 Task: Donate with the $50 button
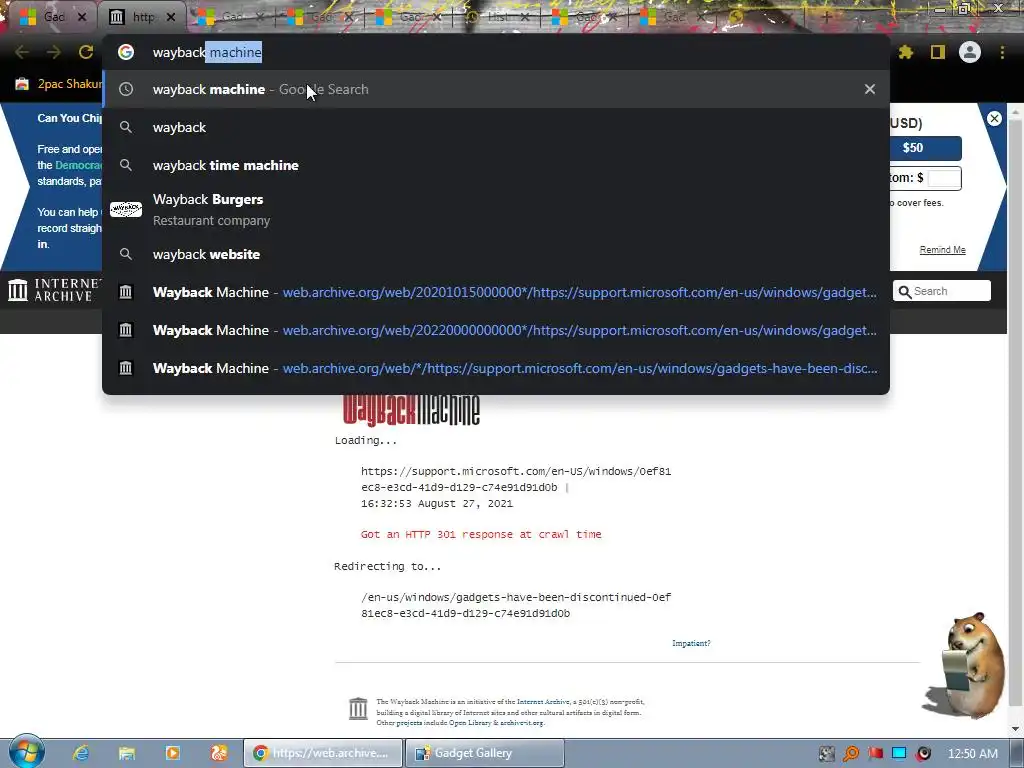925,148
